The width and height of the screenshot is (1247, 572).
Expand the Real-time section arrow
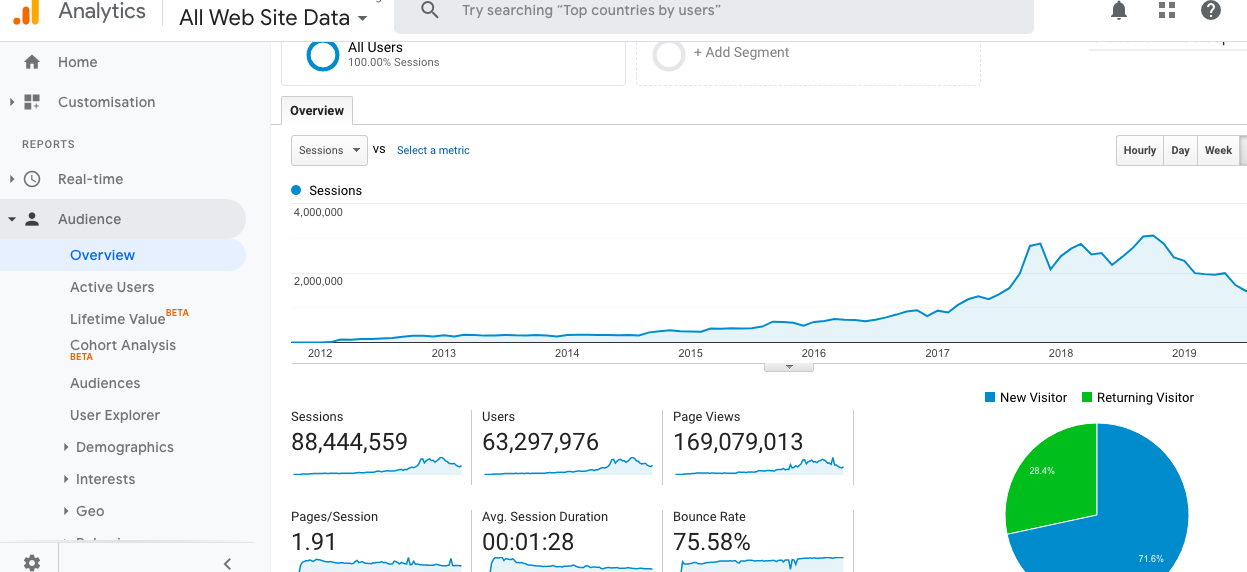pyautogui.click(x=12, y=179)
